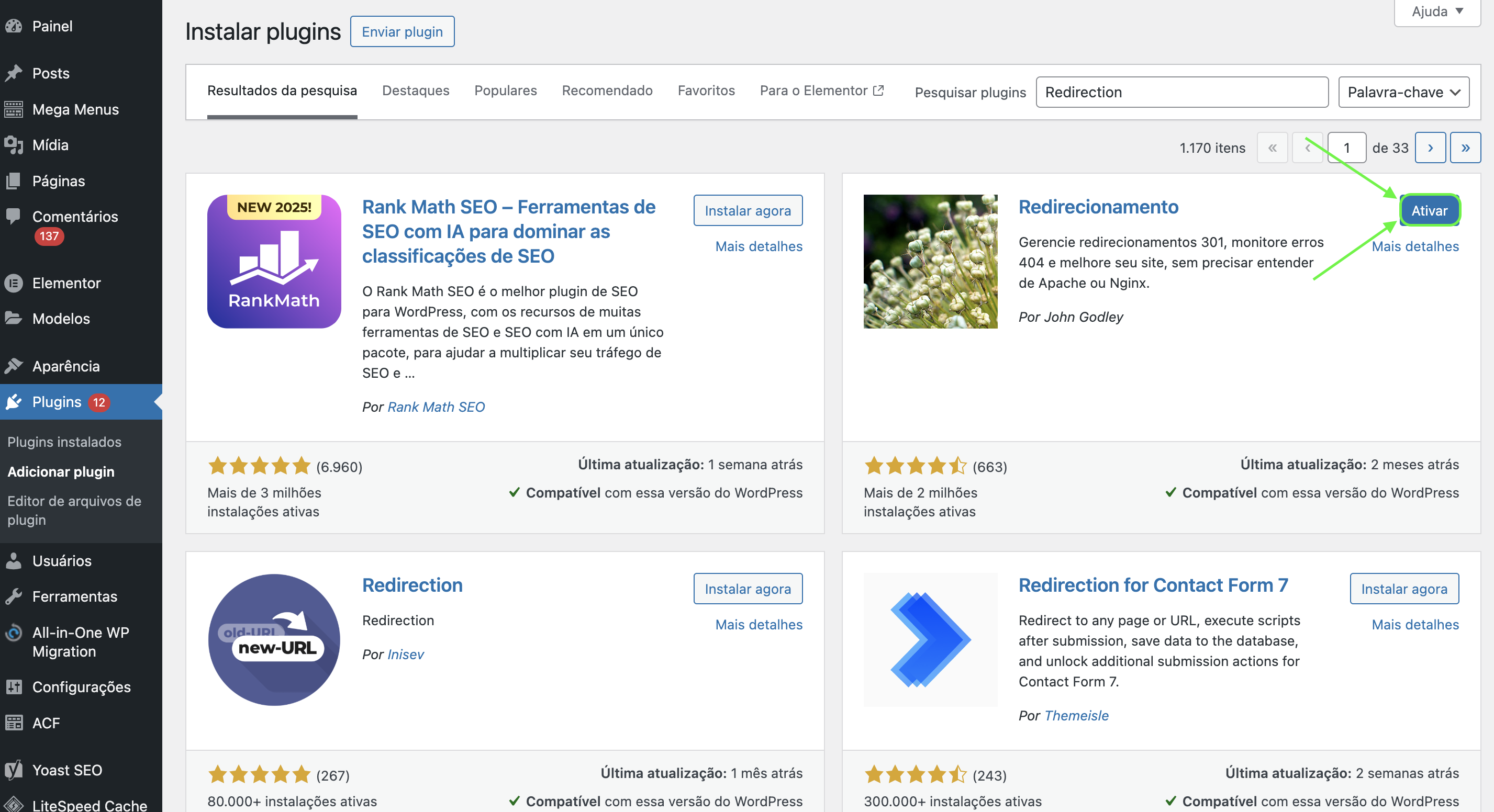This screenshot has width=1494, height=812.
Task: Select the Favoritos tab
Action: (x=706, y=91)
